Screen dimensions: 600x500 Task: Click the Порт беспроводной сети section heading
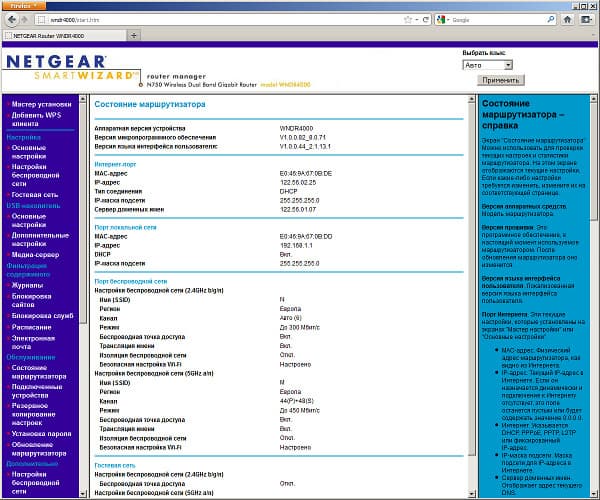pyautogui.click(x=131, y=282)
